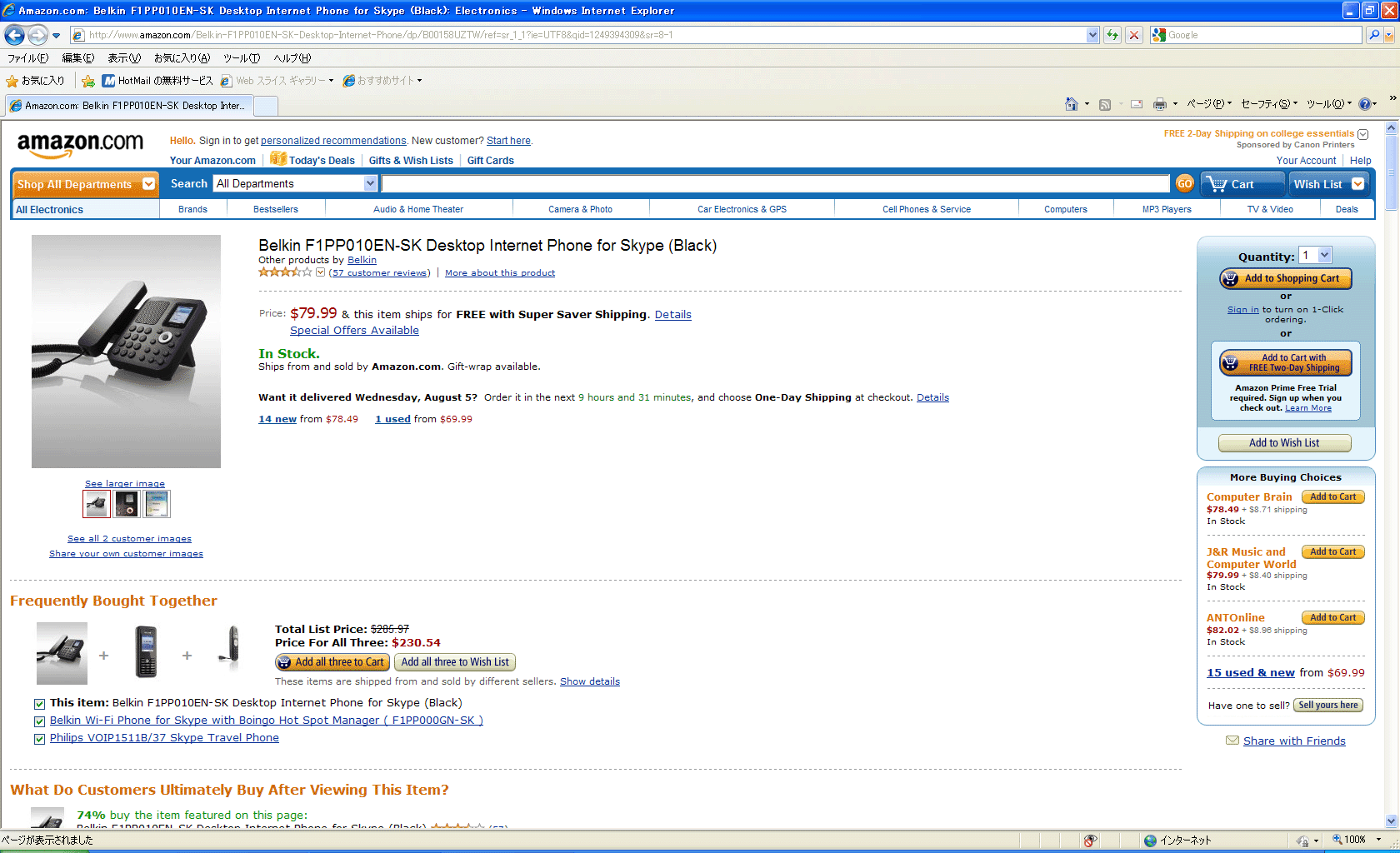Open the new tab button
The width and height of the screenshot is (1400, 853).
click(265, 106)
